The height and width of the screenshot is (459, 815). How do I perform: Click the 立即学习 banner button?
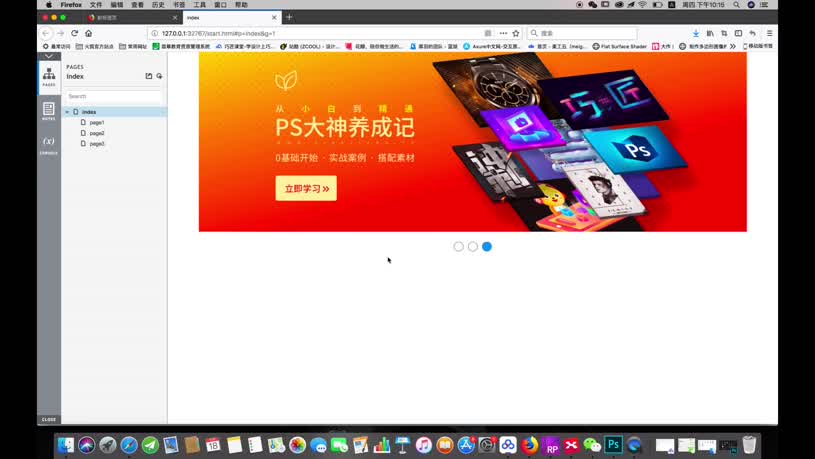[306, 188]
